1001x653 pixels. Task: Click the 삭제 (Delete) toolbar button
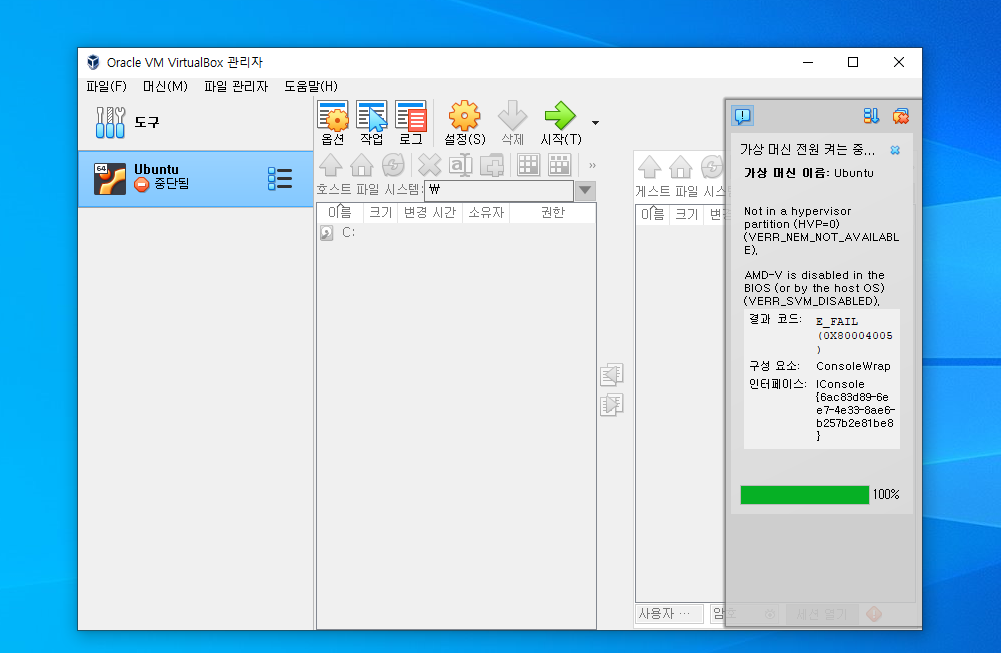(x=512, y=123)
